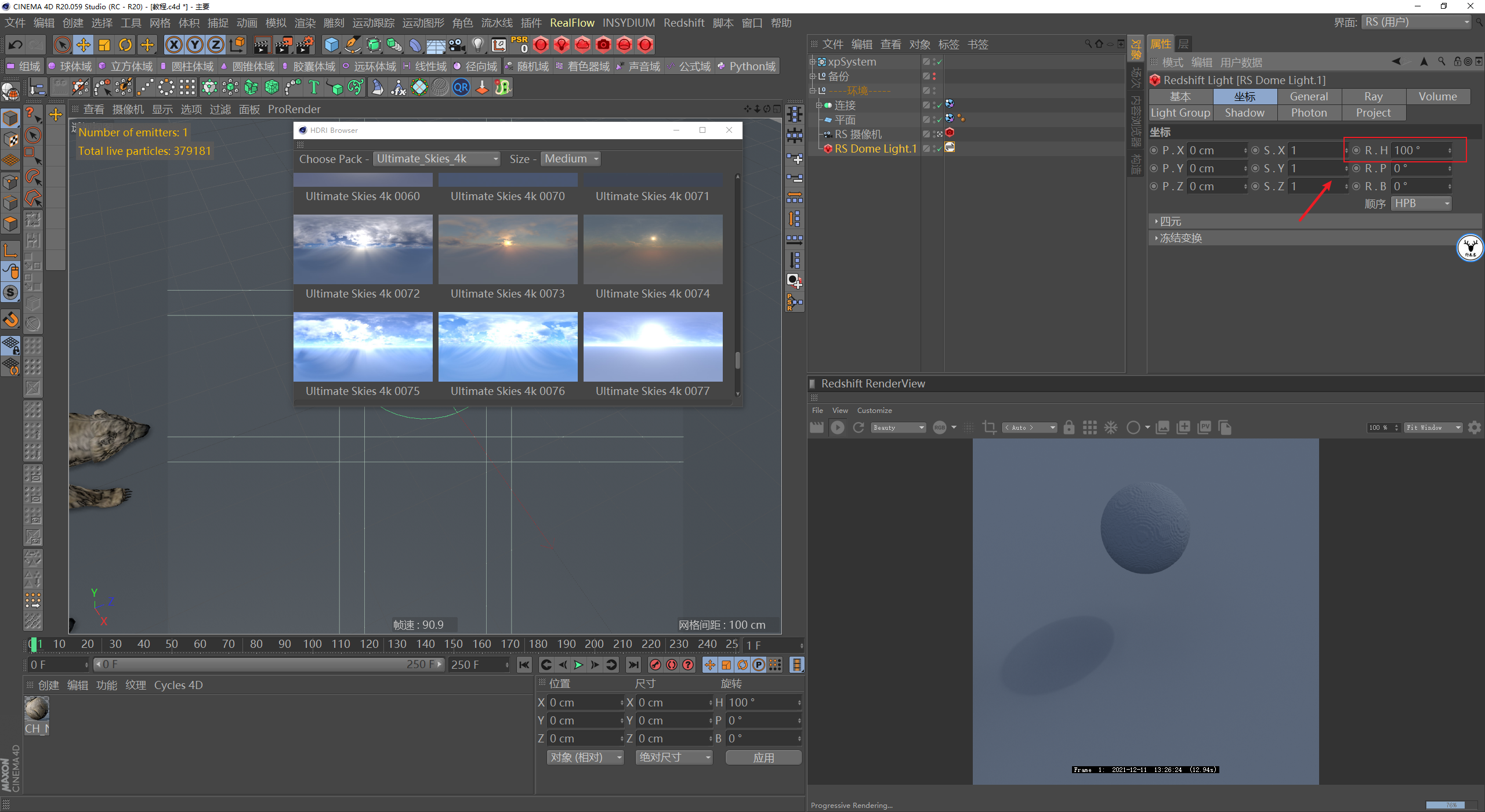Viewport: 1485px width, 812px height.
Task: Open the Redshift menu
Action: point(683,23)
